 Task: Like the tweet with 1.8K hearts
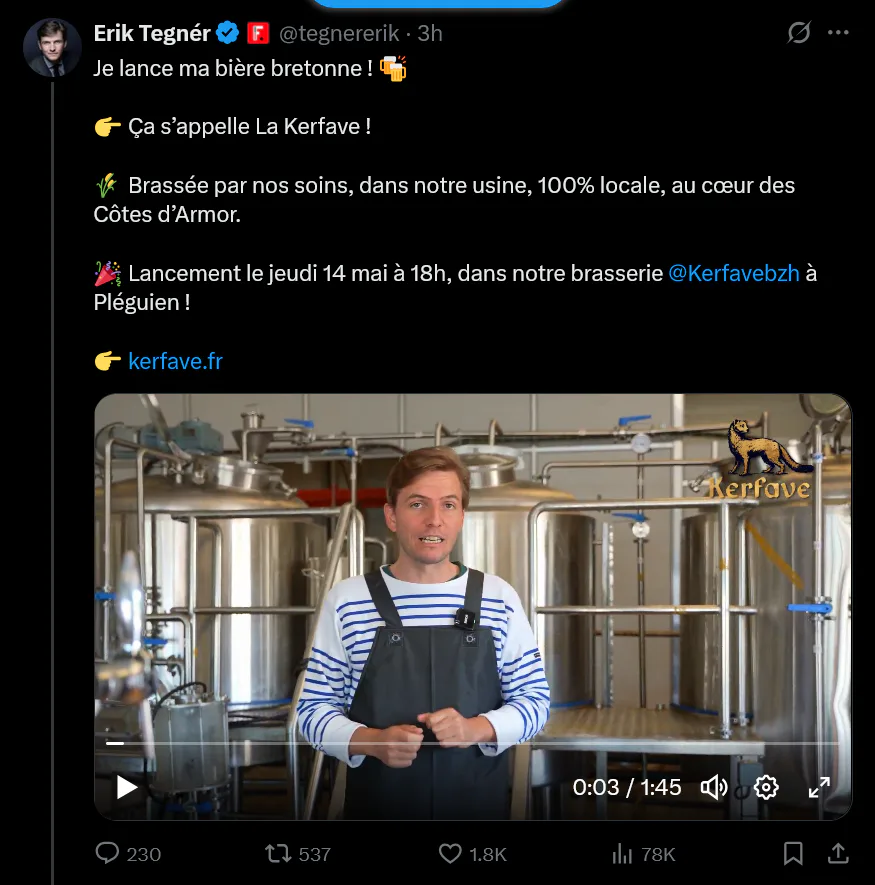(x=450, y=853)
